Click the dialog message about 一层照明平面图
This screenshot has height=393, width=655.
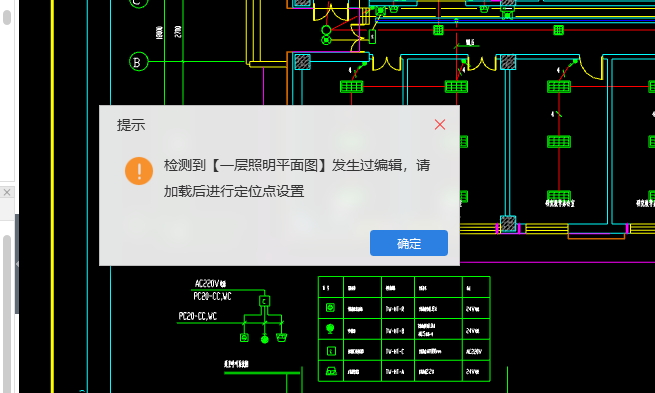[297, 178]
